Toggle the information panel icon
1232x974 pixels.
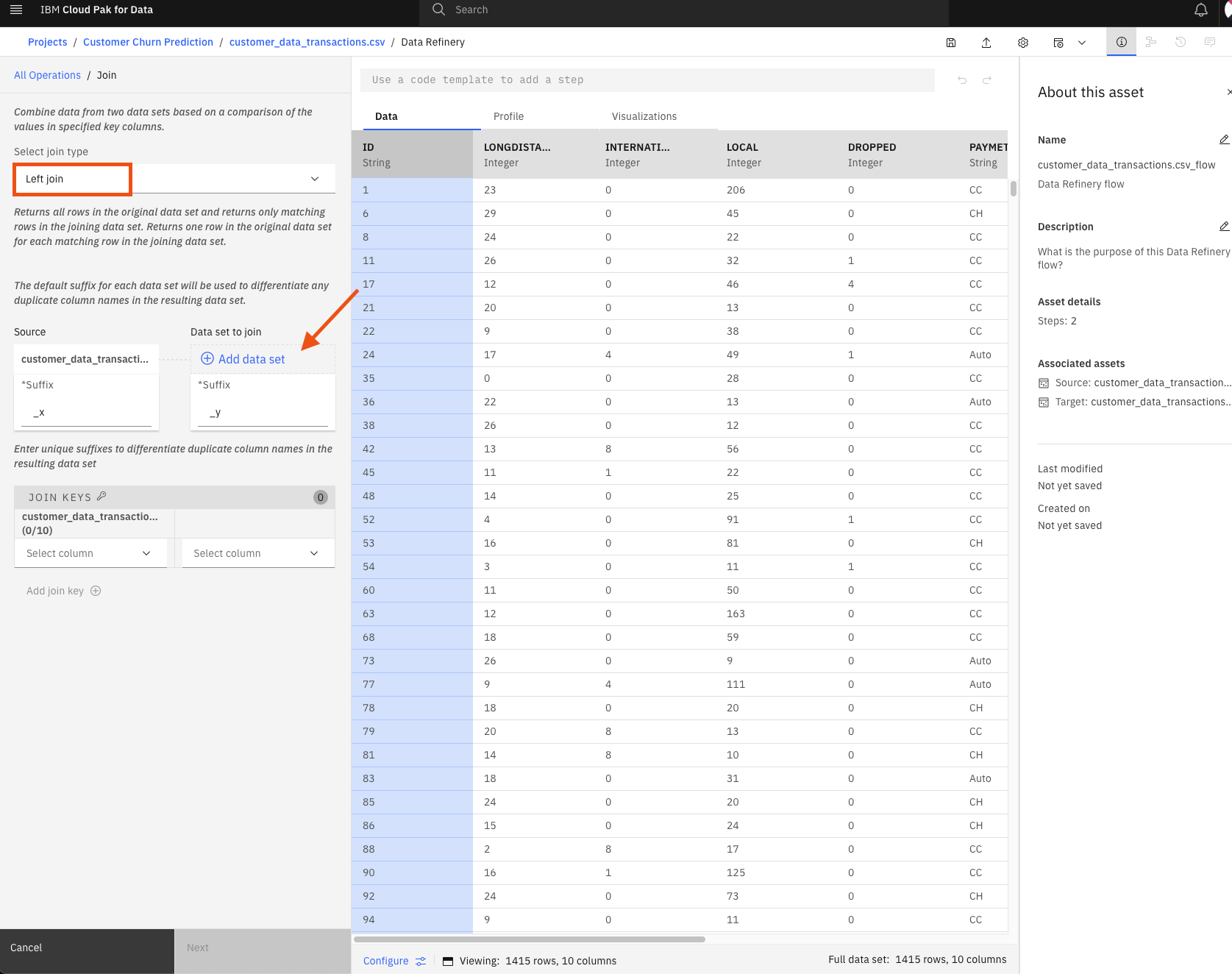coord(1122,42)
